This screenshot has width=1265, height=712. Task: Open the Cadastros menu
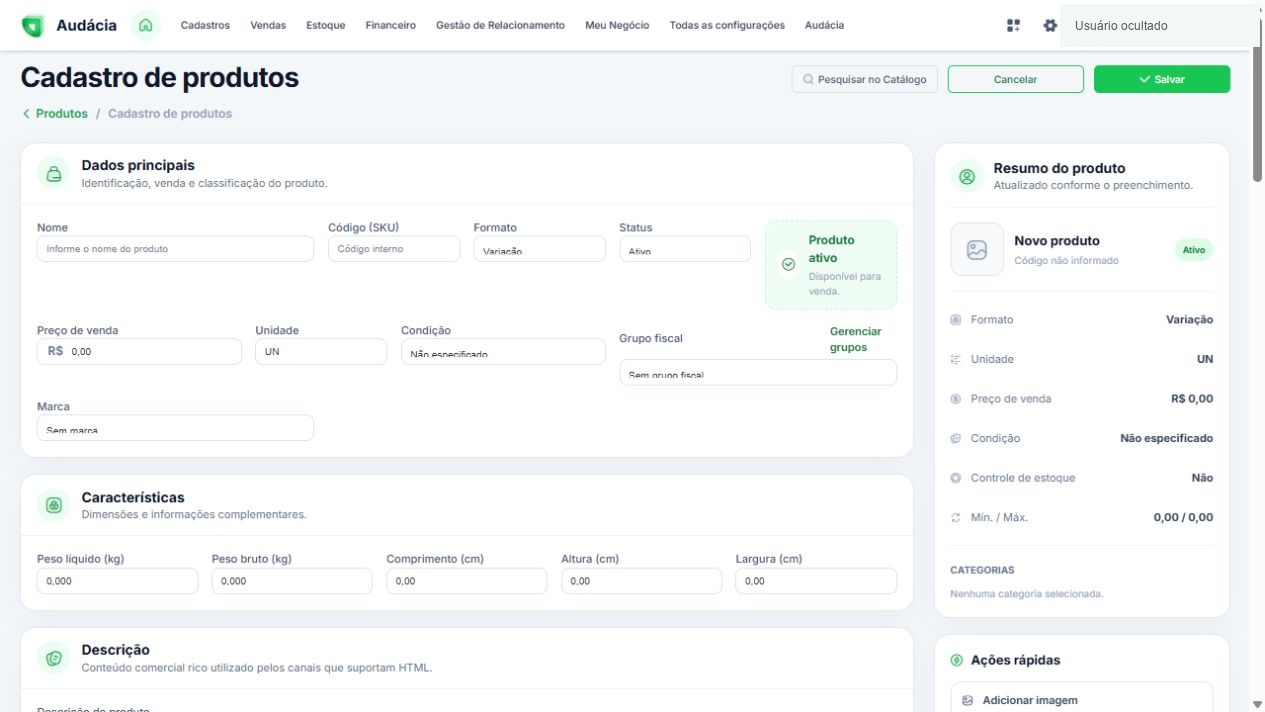coord(205,25)
